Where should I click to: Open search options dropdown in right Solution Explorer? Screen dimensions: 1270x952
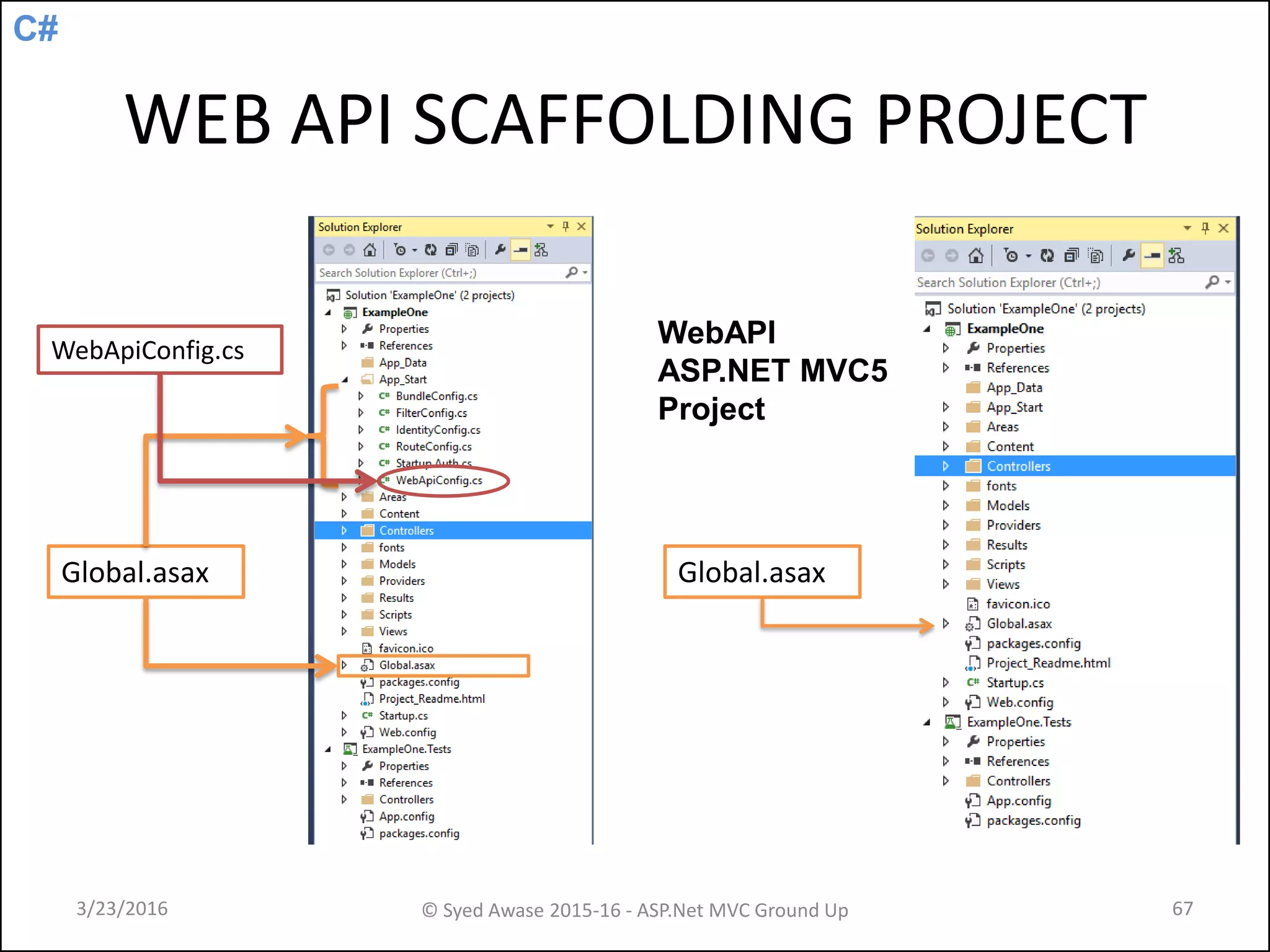point(1228,283)
